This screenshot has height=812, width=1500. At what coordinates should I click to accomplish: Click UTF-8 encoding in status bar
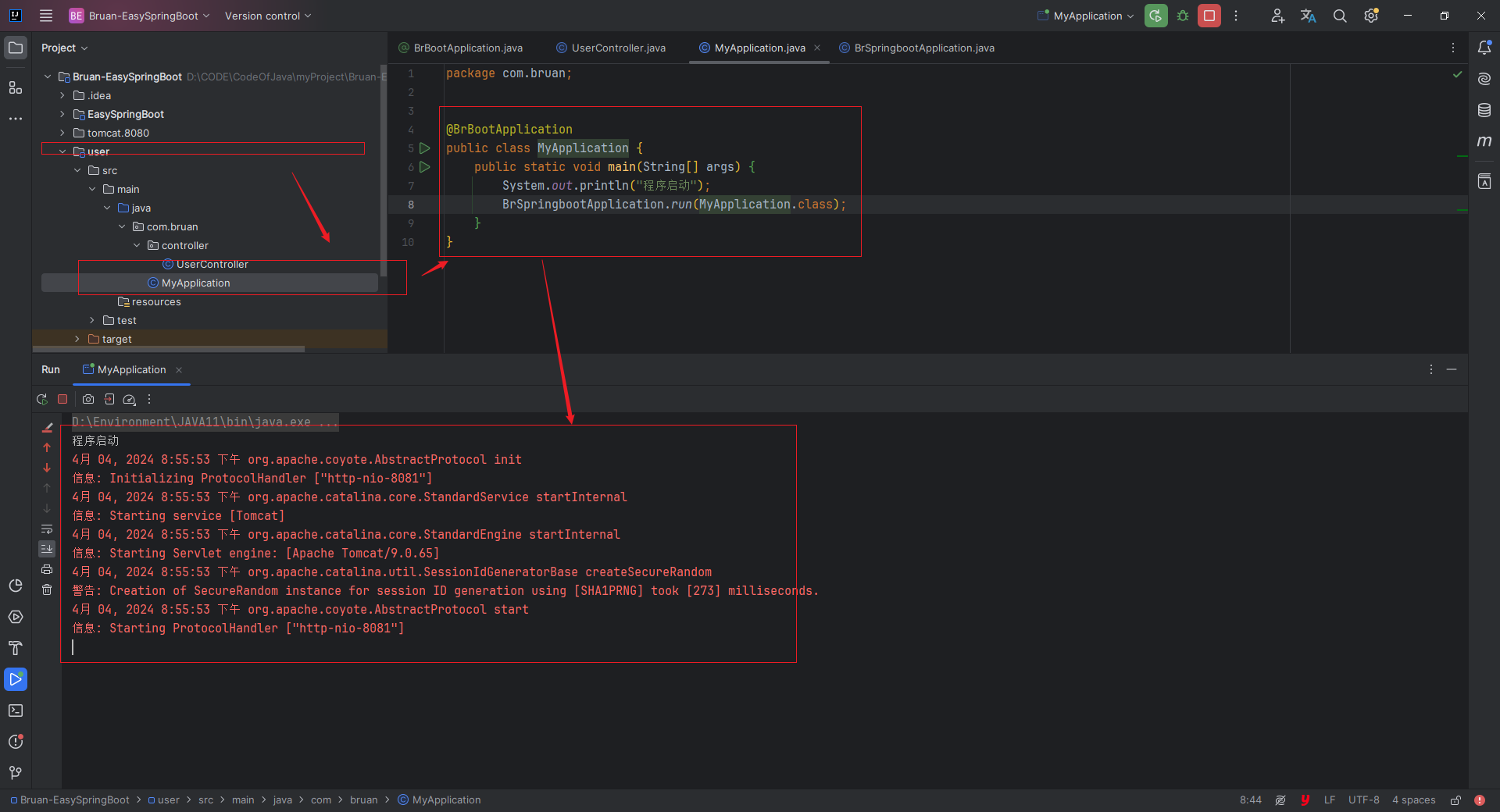(1364, 800)
